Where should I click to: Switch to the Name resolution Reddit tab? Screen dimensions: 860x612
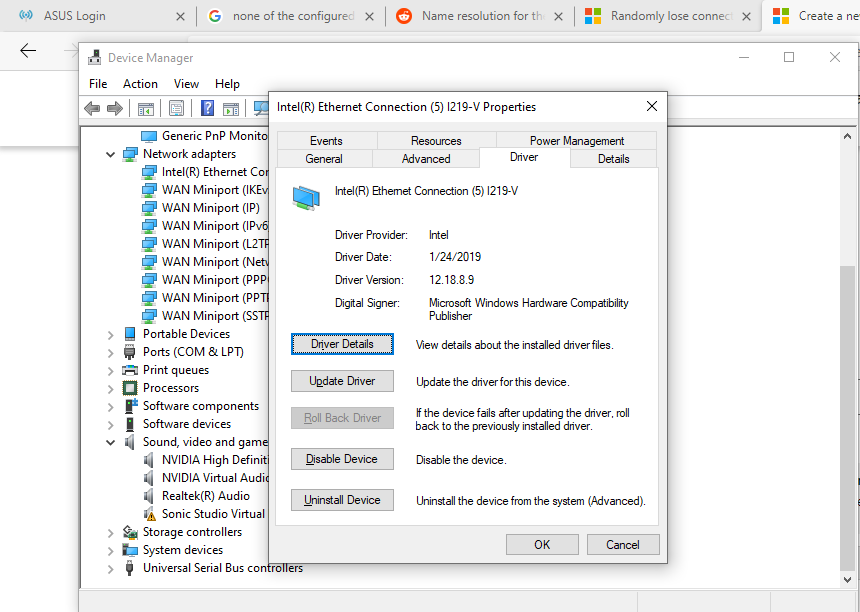(480, 16)
